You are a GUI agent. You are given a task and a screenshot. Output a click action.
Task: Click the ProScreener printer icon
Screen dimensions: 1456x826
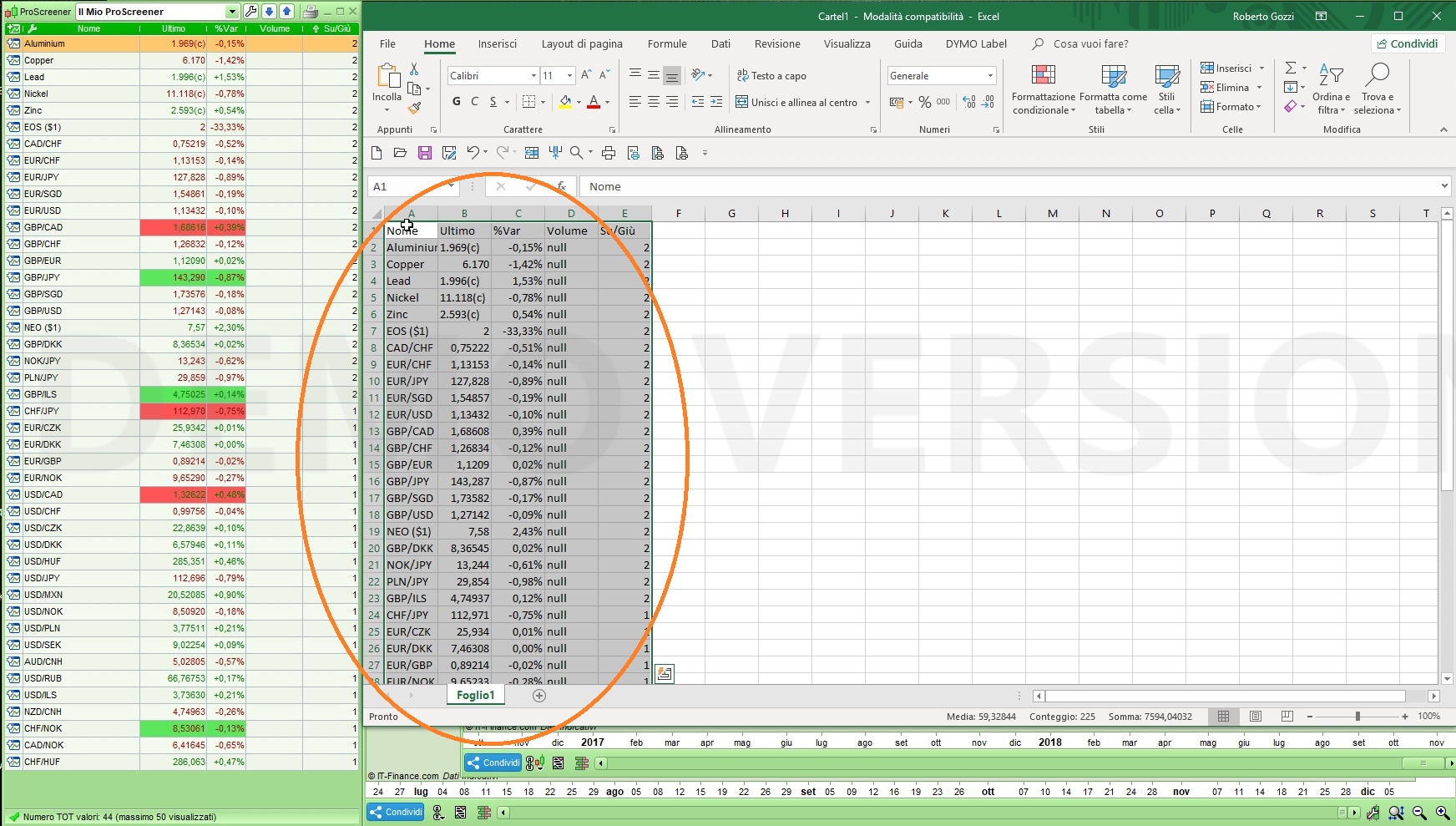pyautogui.click(x=311, y=12)
